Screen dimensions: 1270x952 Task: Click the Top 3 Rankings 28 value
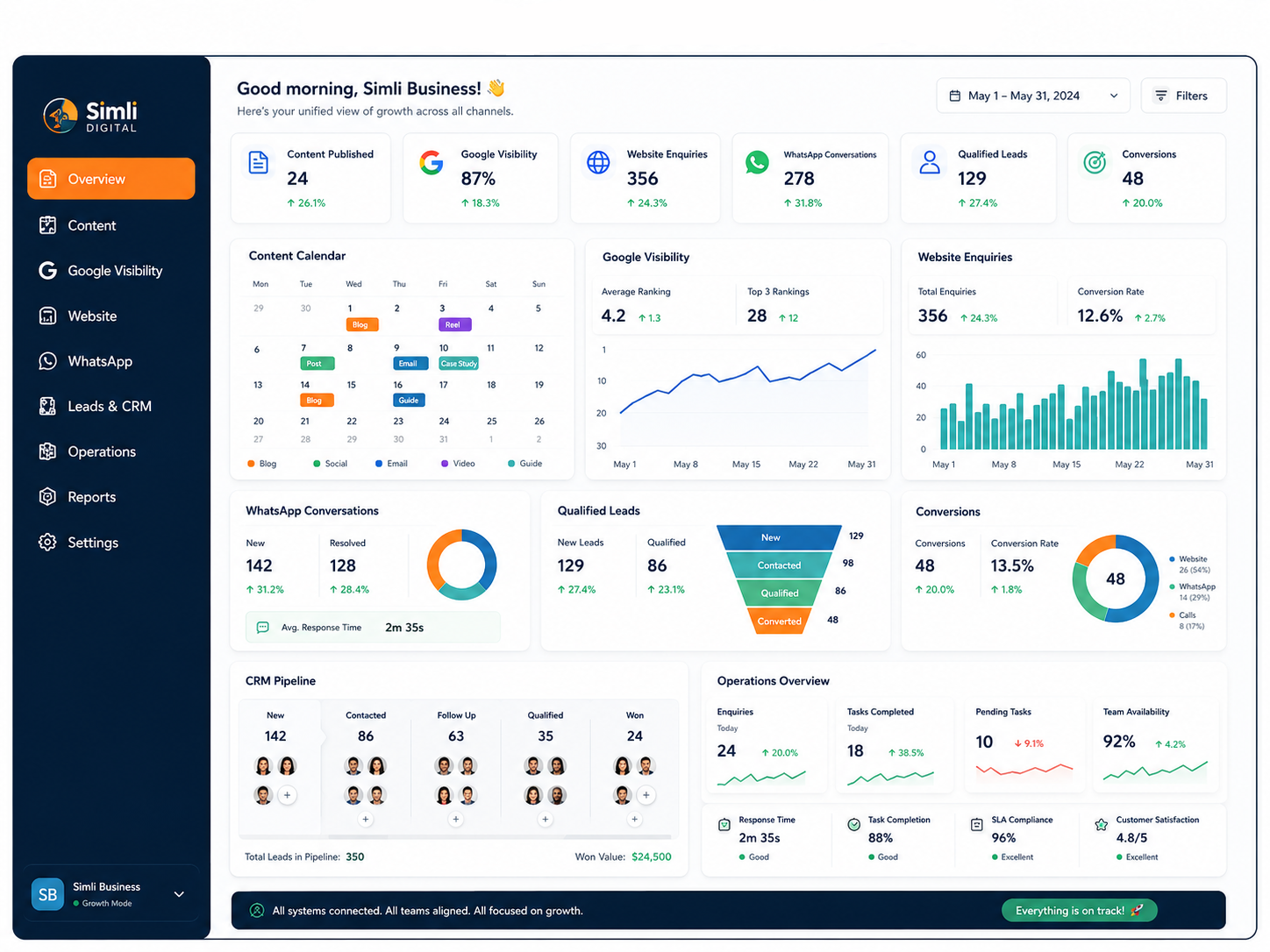(757, 316)
